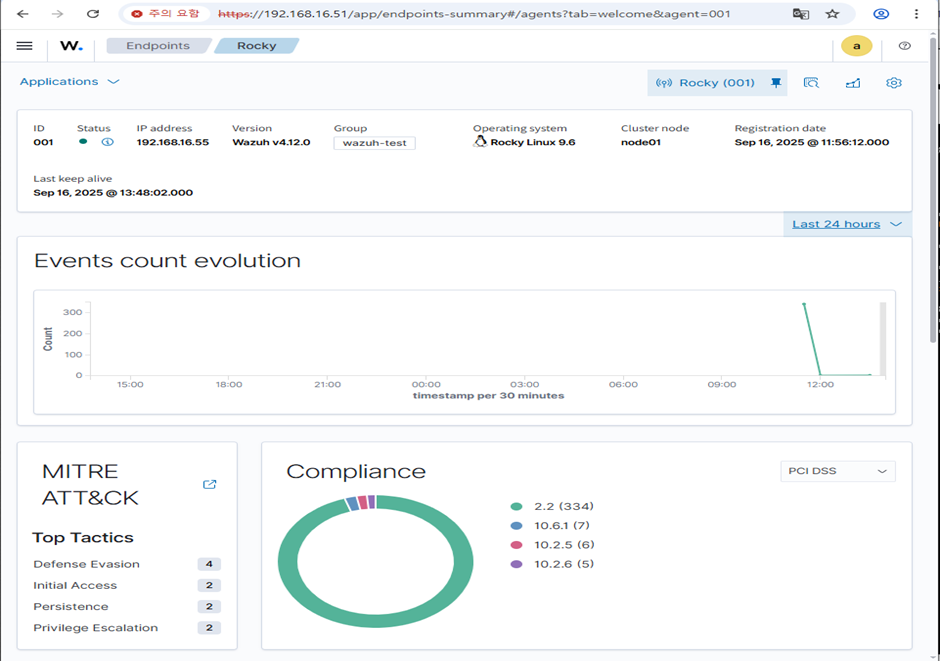940x661 pixels.
Task: Click the Rocky Linux 9.6 text
Action: [532, 142]
